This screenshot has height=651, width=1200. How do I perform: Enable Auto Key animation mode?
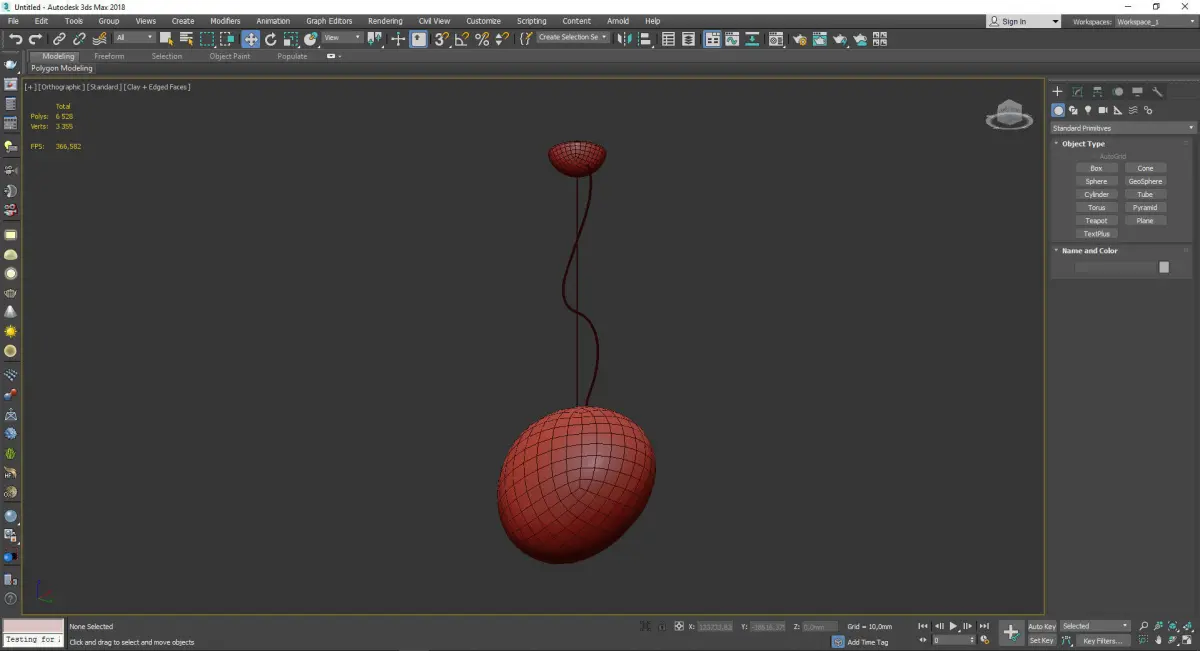click(x=1041, y=626)
